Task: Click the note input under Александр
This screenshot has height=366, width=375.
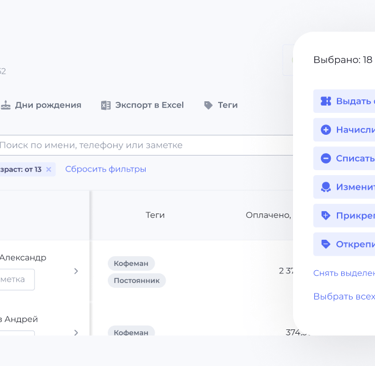Action: 17,279
